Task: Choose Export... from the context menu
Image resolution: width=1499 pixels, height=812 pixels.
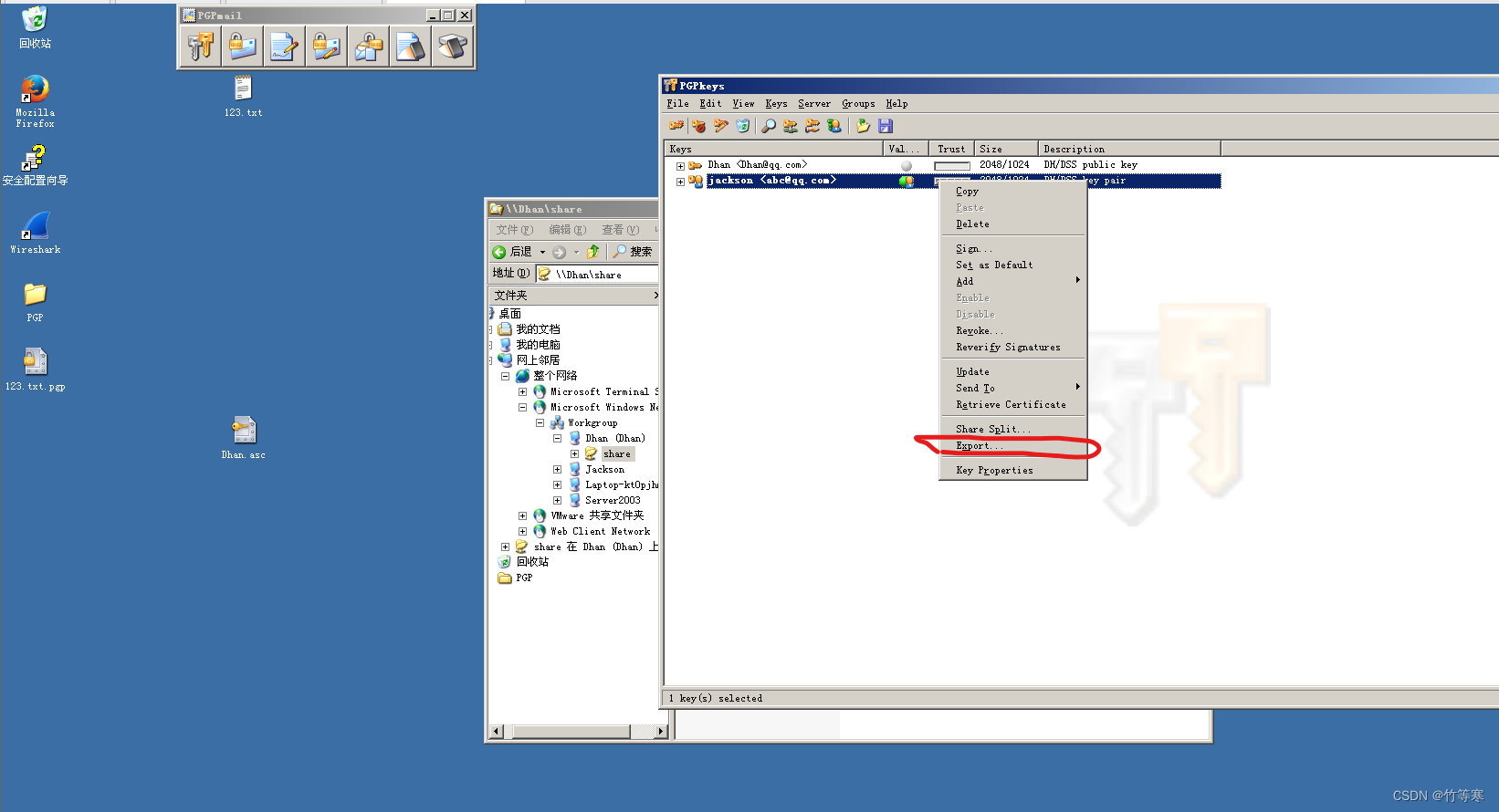Action: click(1013, 446)
